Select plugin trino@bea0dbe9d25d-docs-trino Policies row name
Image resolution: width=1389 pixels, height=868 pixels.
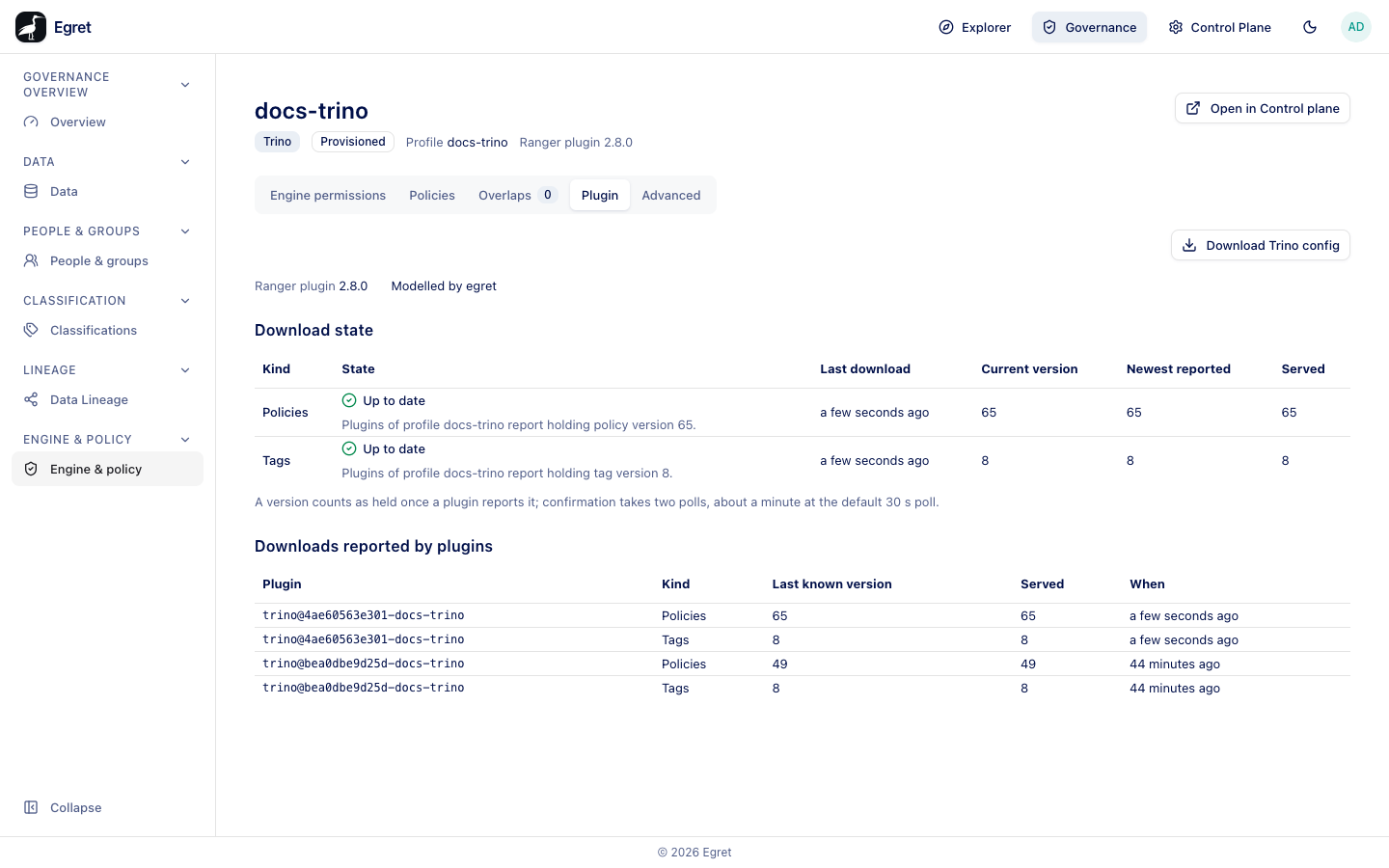364,664
